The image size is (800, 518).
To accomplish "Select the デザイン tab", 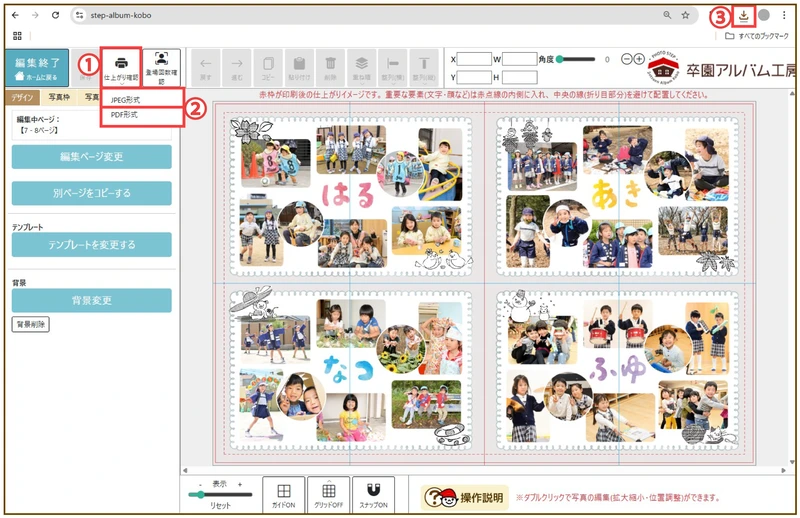I will coord(21,97).
